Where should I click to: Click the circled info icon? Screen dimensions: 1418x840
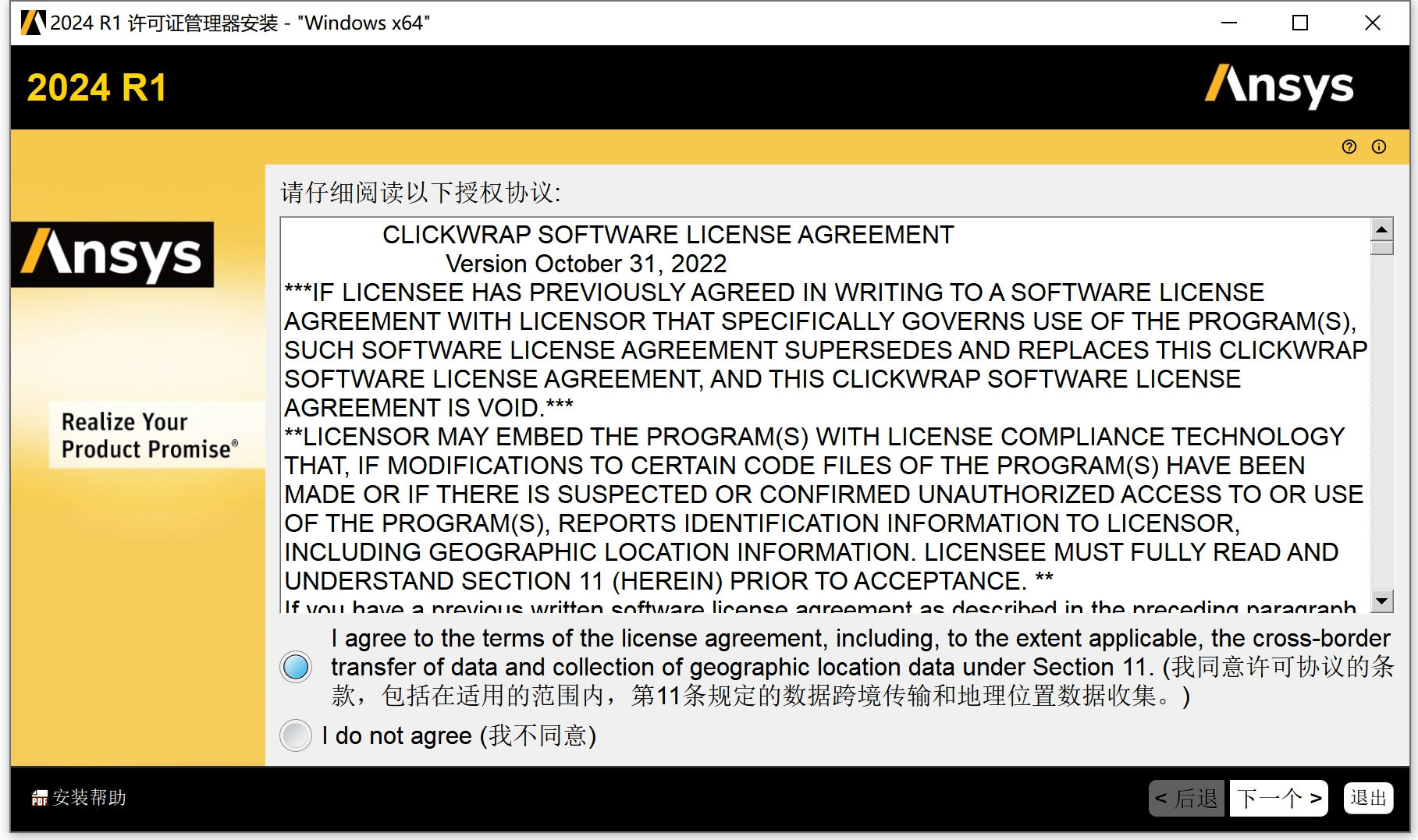click(1379, 147)
